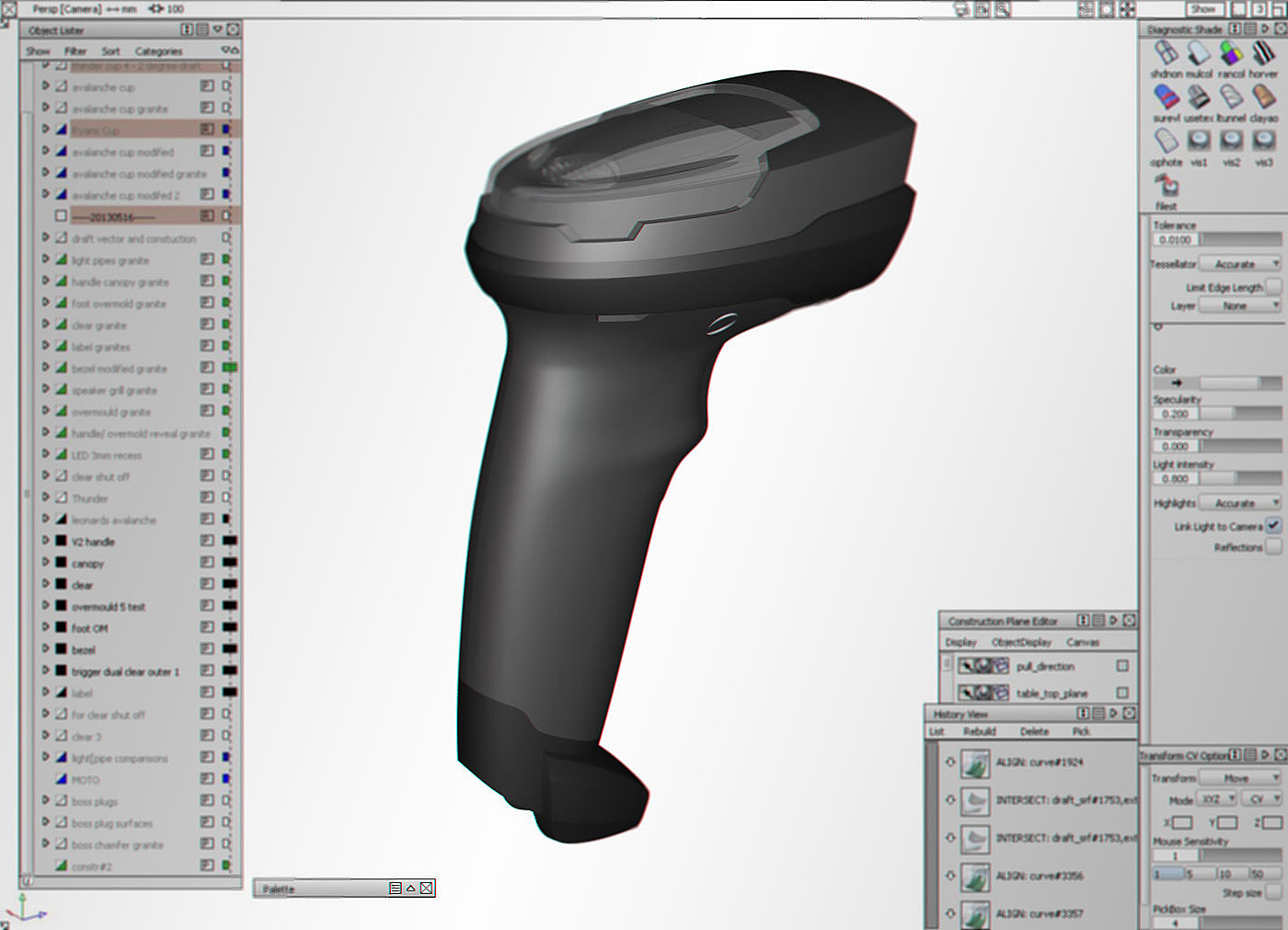Select the surevl surface evaluation shader
This screenshot has width=1288, height=930.
click(x=1166, y=97)
